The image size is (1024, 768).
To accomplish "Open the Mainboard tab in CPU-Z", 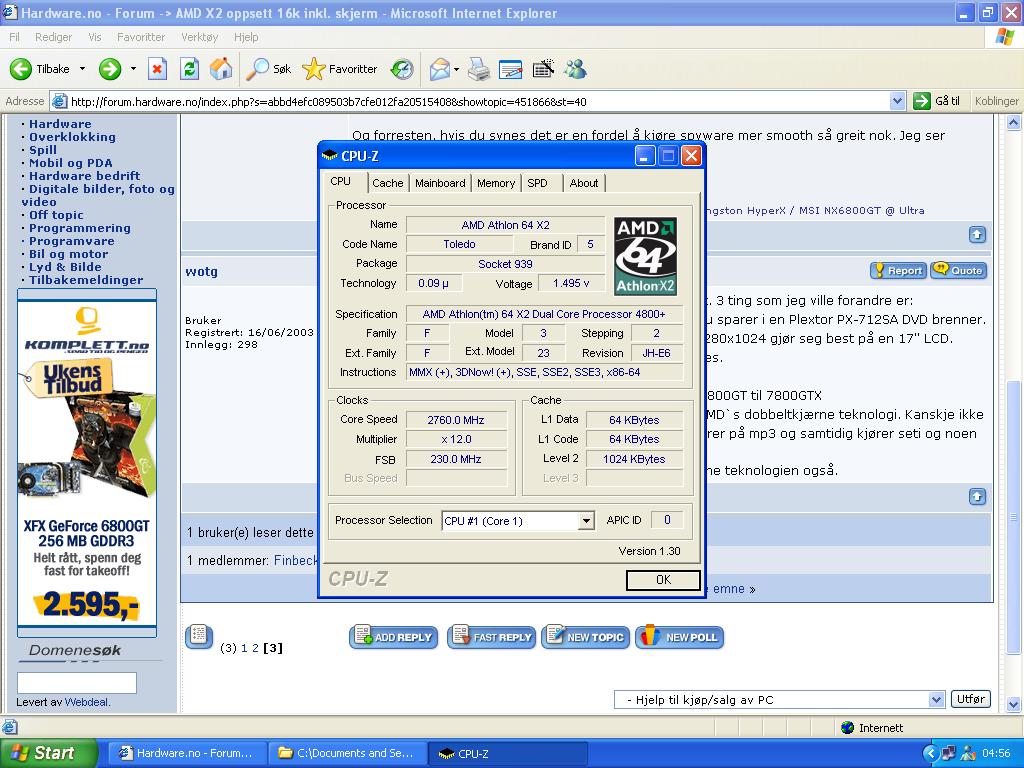I will click(440, 183).
